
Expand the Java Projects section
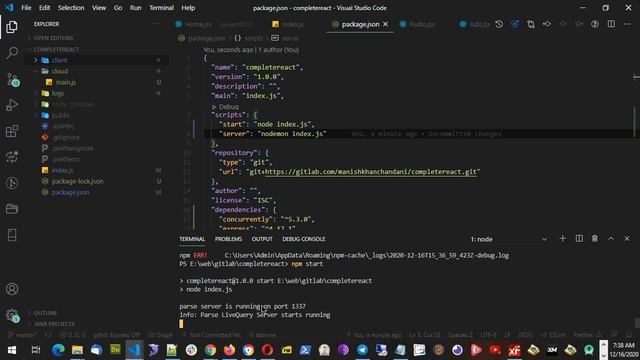point(54,324)
